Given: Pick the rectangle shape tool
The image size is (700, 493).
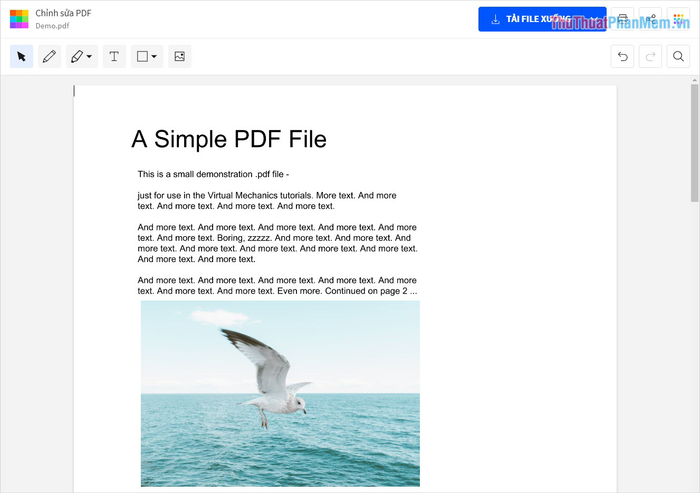Looking at the screenshot, I should (x=142, y=56).
